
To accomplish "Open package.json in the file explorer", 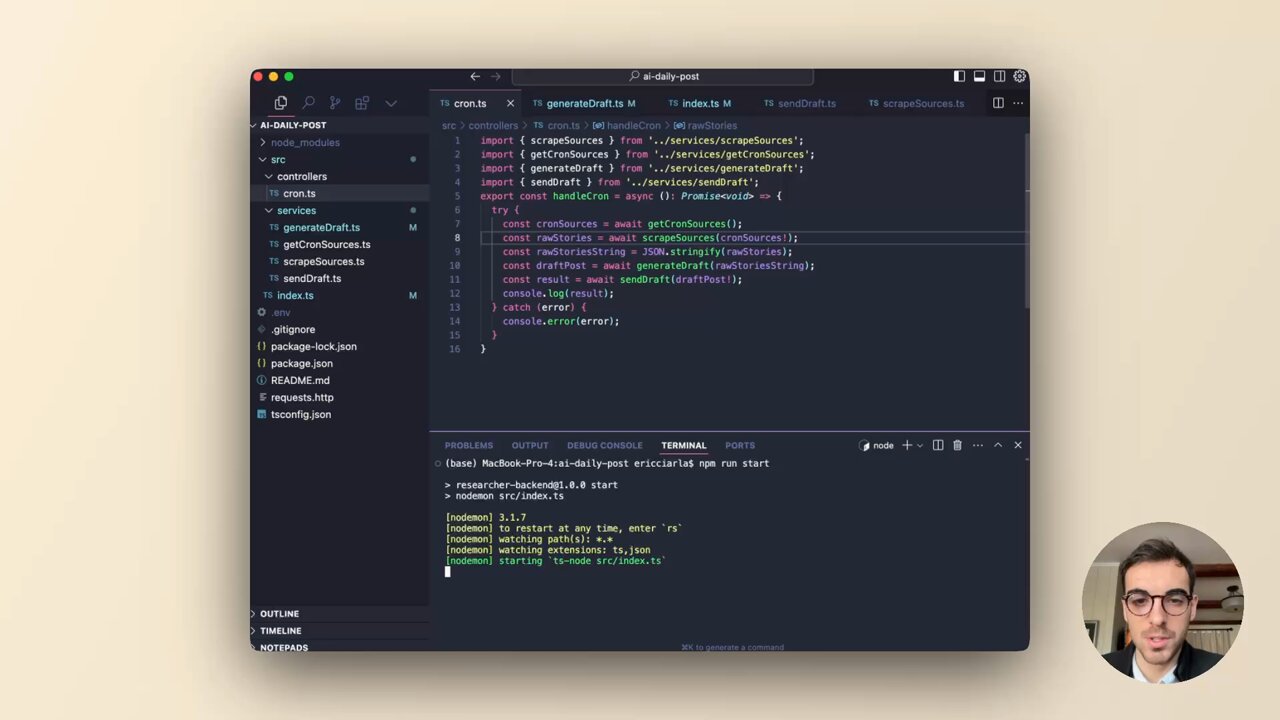I will 301,363.
